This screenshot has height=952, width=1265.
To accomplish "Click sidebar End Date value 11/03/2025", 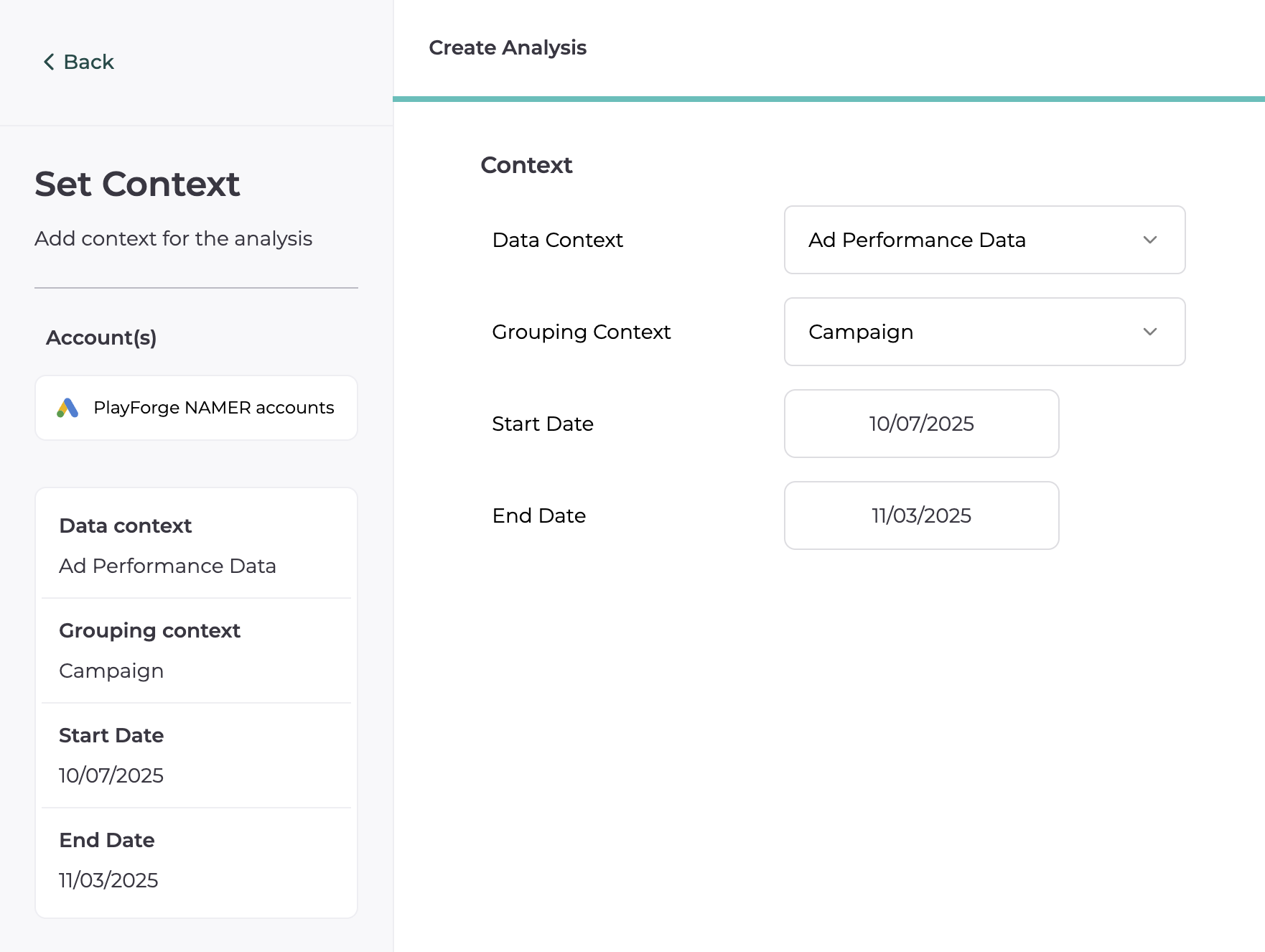I will [x=108, y=880].
